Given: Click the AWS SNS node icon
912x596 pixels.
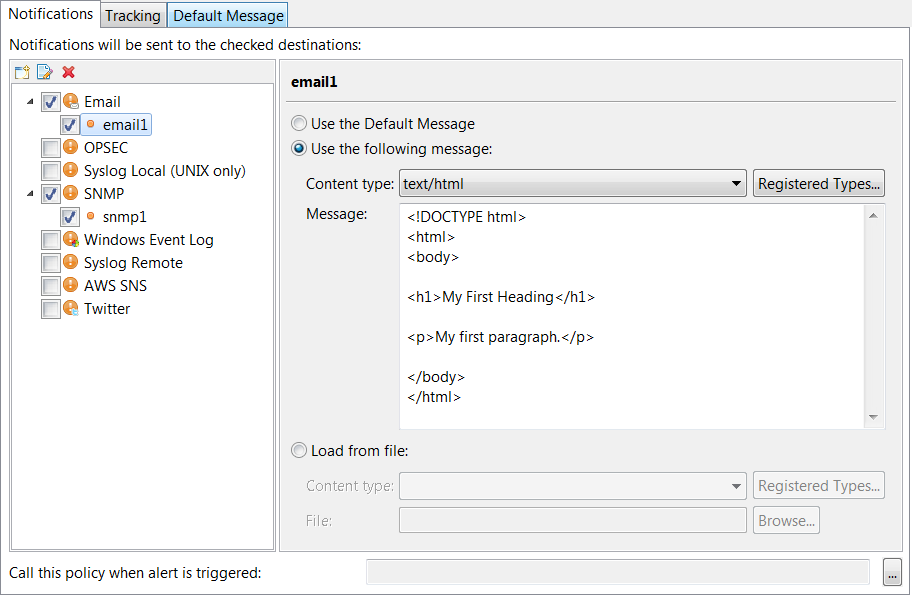Looking at the screenshot, I should tap(70, 285).
